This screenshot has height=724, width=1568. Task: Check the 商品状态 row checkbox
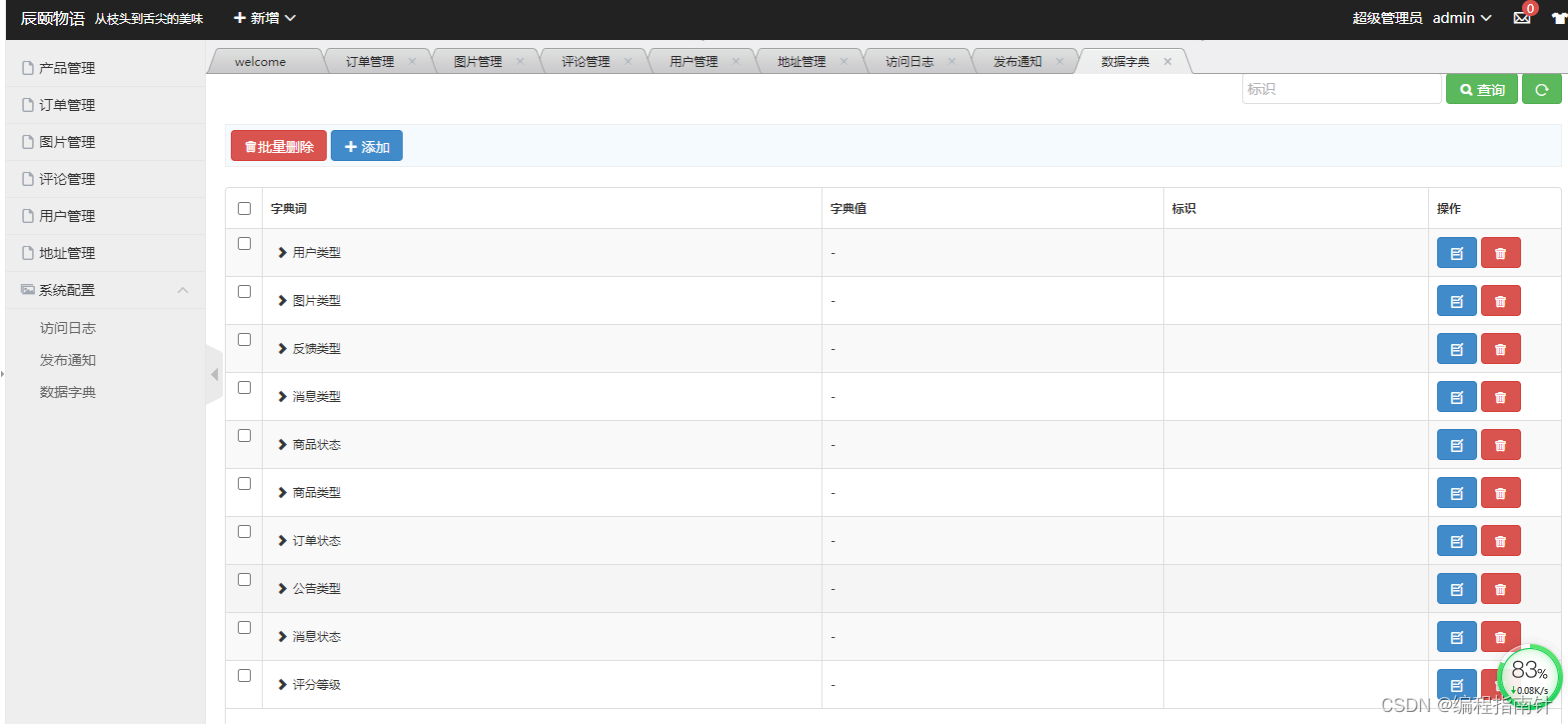[x=244, y=435]
